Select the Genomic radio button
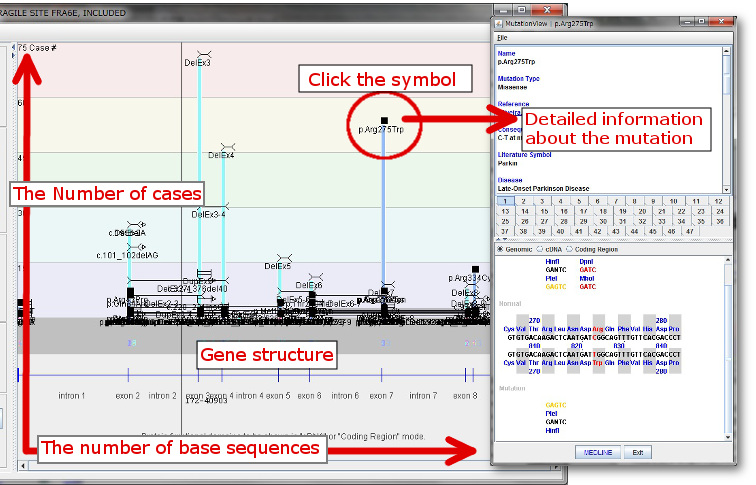 [501, 249]
